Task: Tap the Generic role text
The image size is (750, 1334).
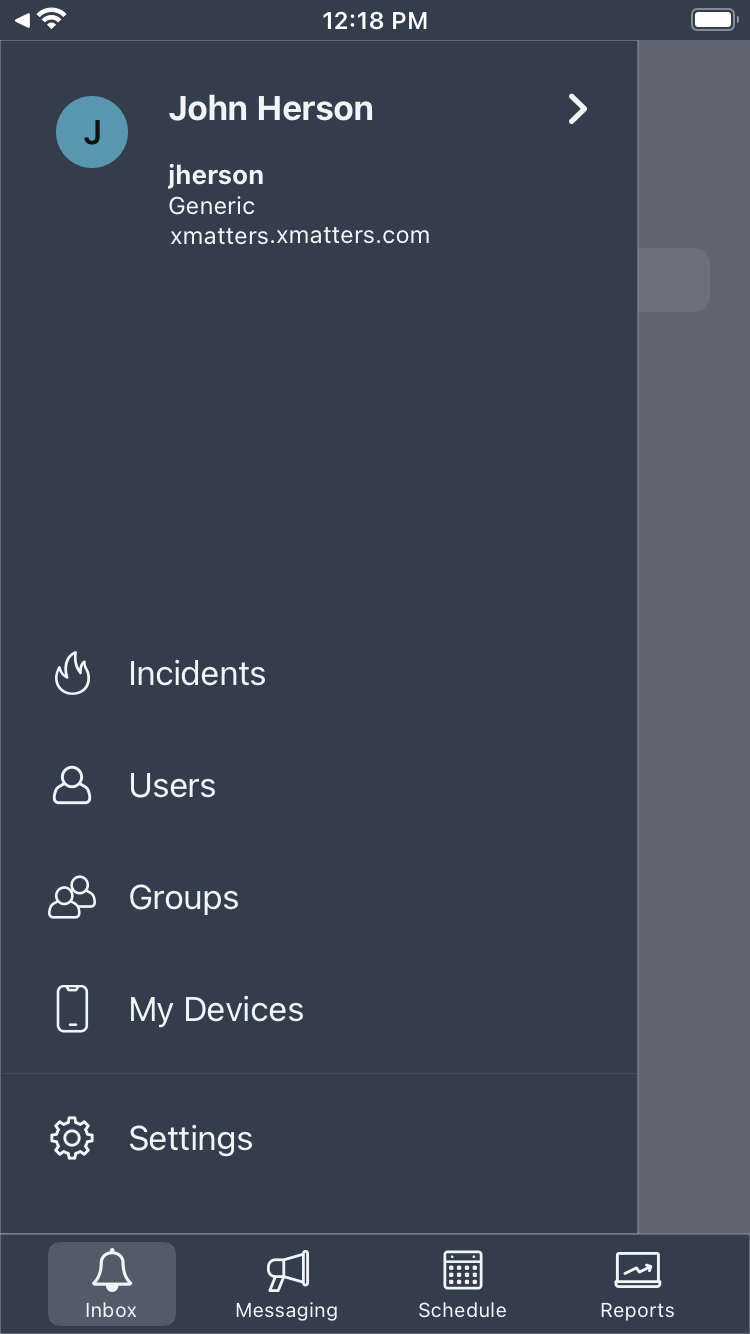Action: [x=212, y=206]
